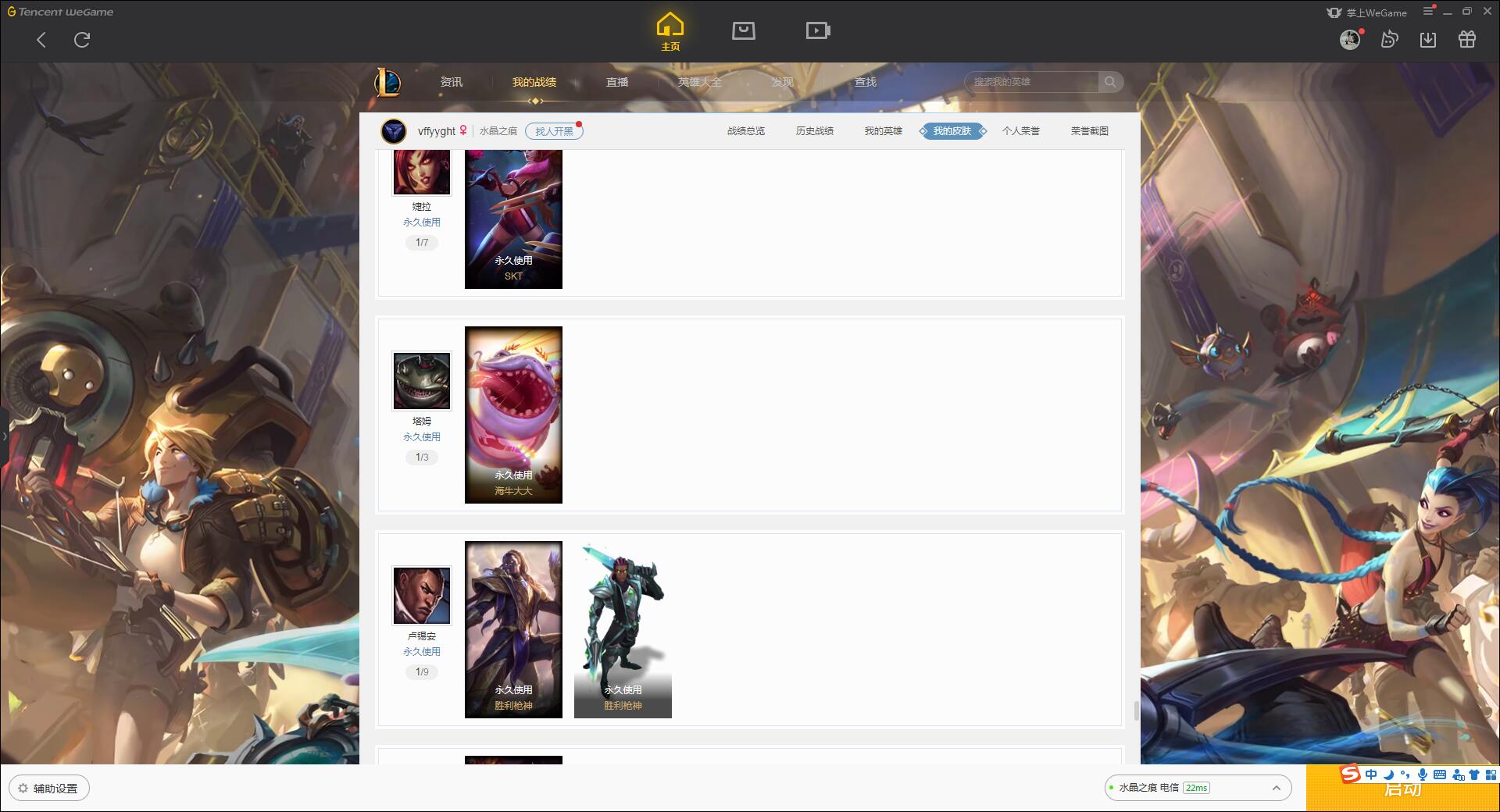Focus the 搜索我的英雄 search field

1032,82
